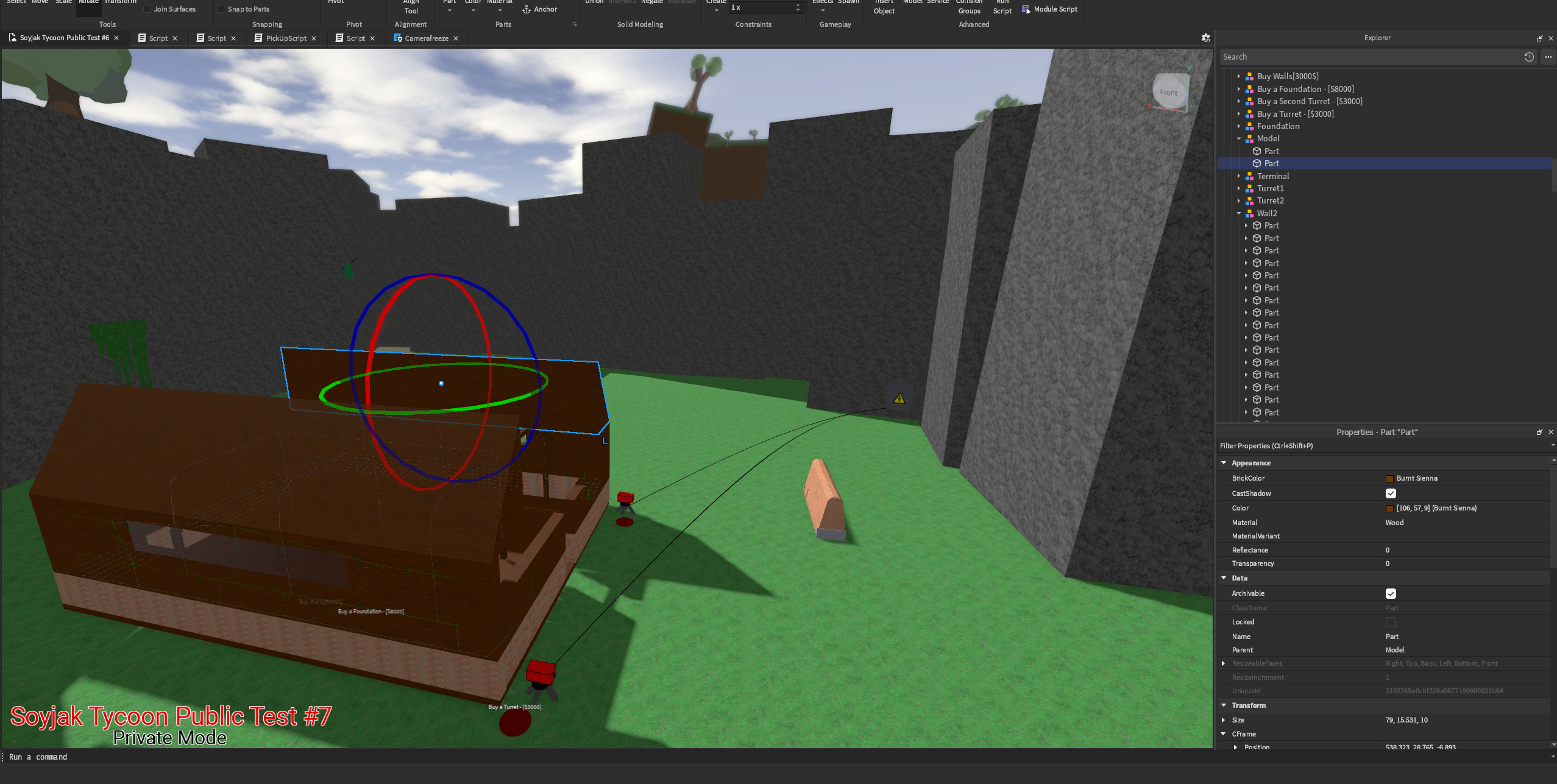
Task: Collapse the CFrame property
Action: point(1224,734)
